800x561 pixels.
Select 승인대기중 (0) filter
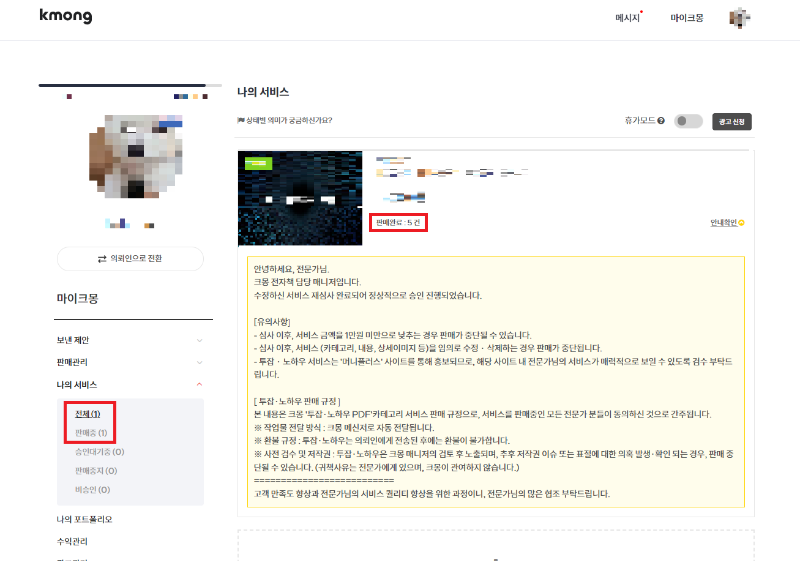pos(99,452)
